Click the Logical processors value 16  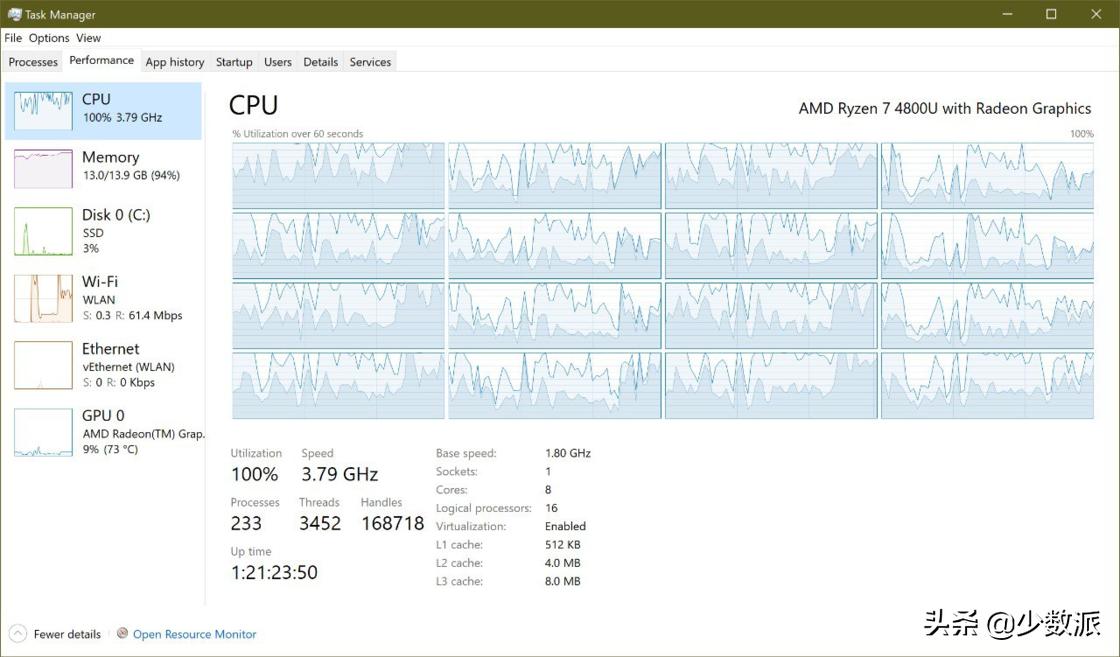point(551,508)
